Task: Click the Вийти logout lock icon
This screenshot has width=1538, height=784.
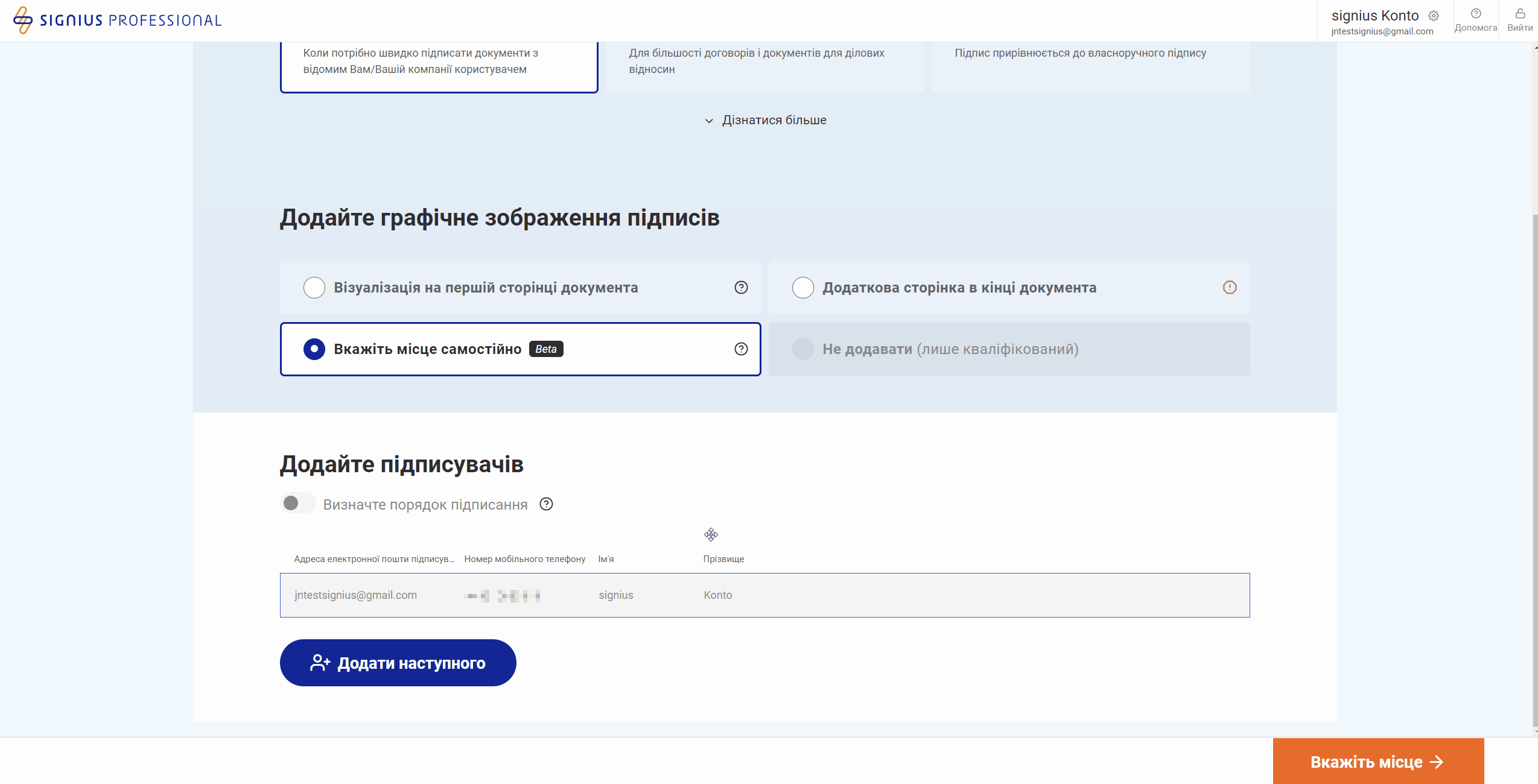Action: (1520, 14)
